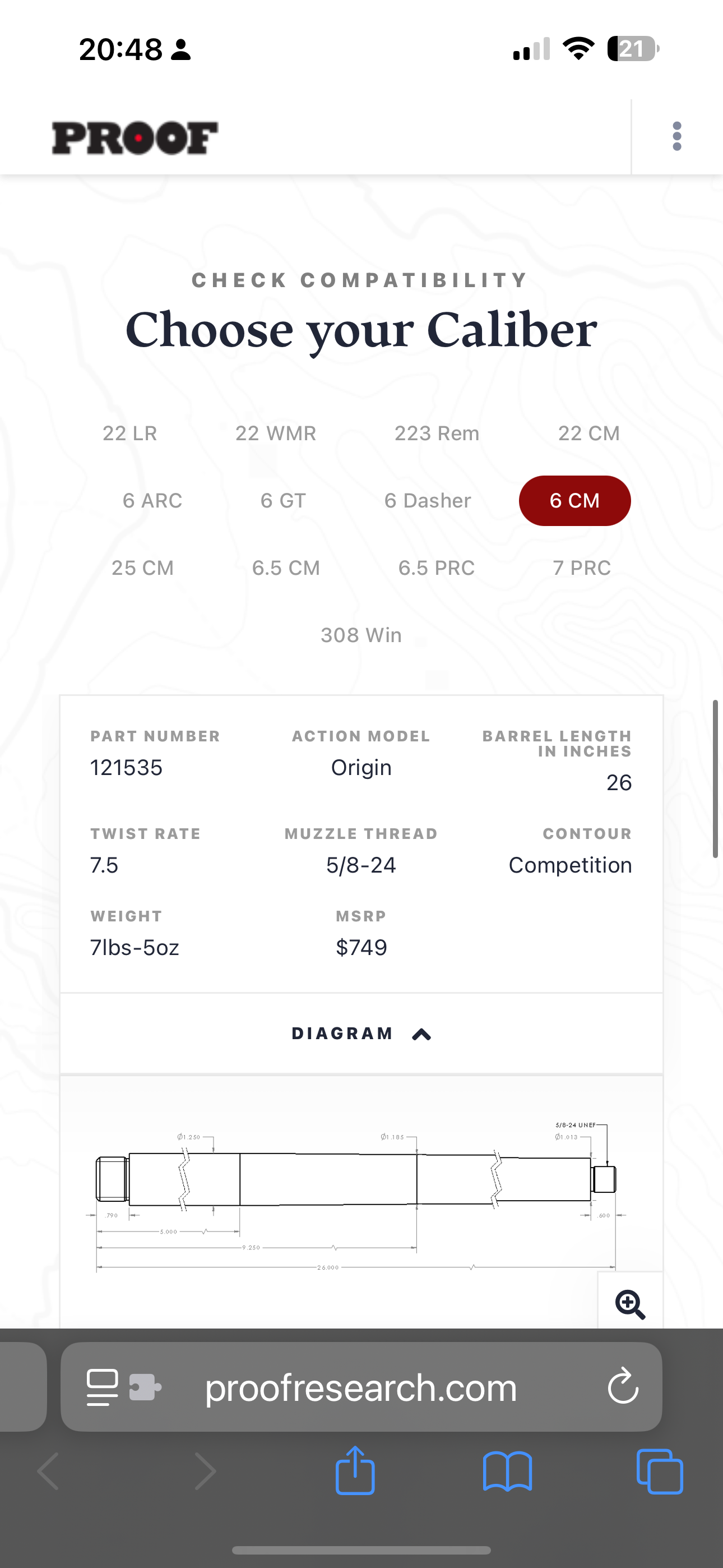Choose the 308 Win caliber
The height and width of the screenshot is (1568, 723).
click(361, 635)
